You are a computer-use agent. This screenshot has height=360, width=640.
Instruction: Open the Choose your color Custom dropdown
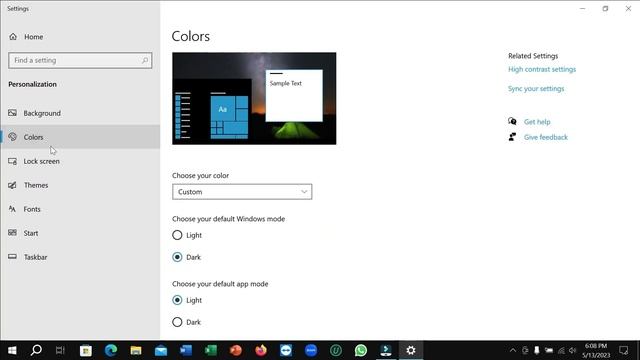click(x=242, y=192)
